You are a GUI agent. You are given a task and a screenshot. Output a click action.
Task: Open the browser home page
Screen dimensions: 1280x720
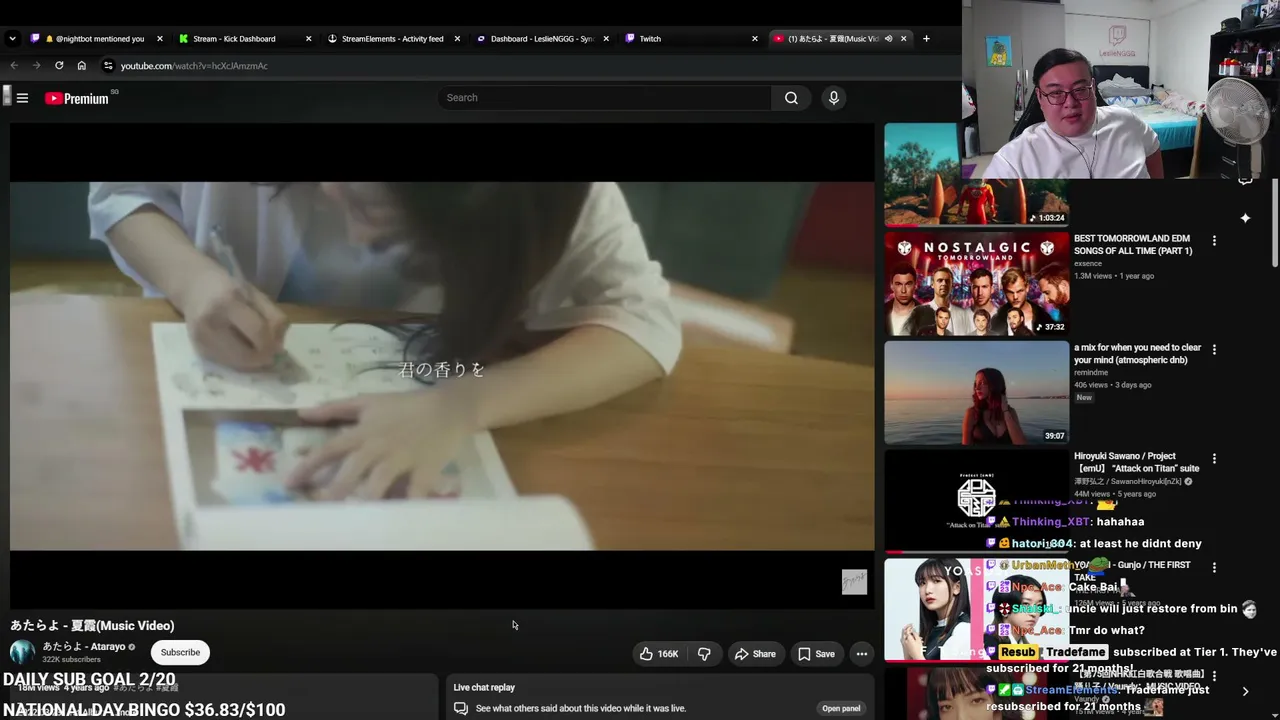(x=82, y=66)
